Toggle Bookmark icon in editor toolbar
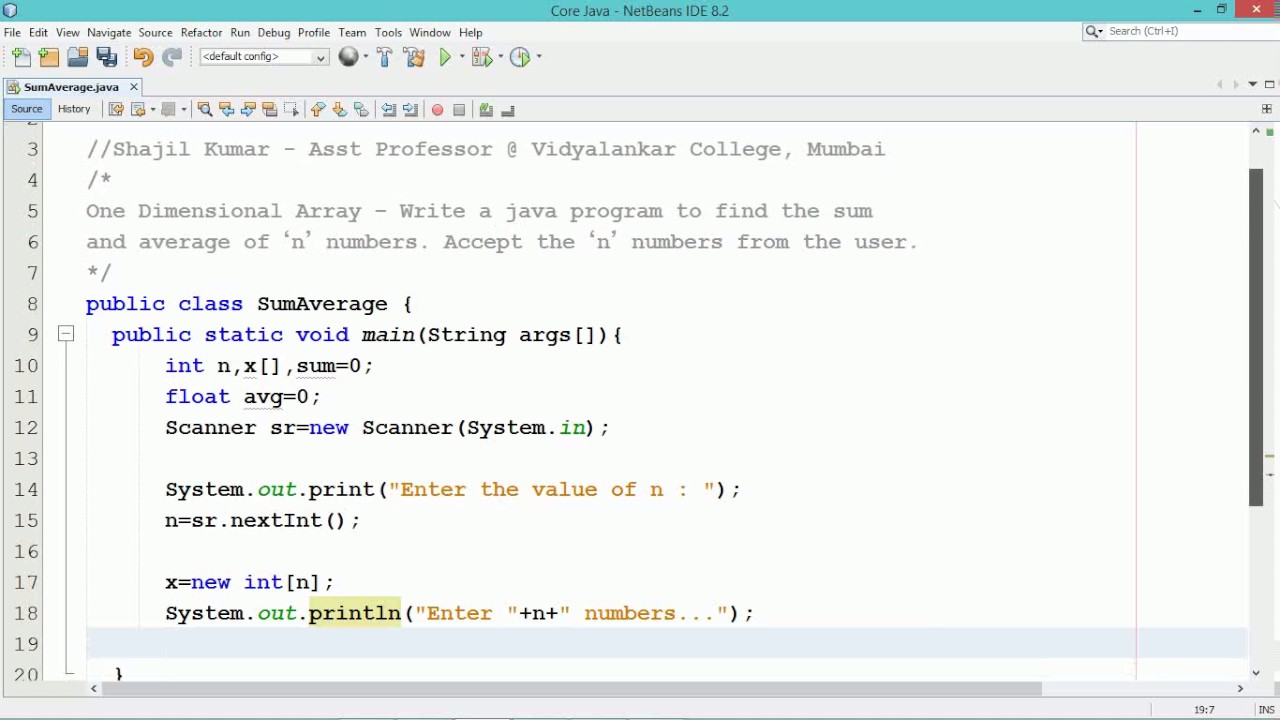 (361, 110)
